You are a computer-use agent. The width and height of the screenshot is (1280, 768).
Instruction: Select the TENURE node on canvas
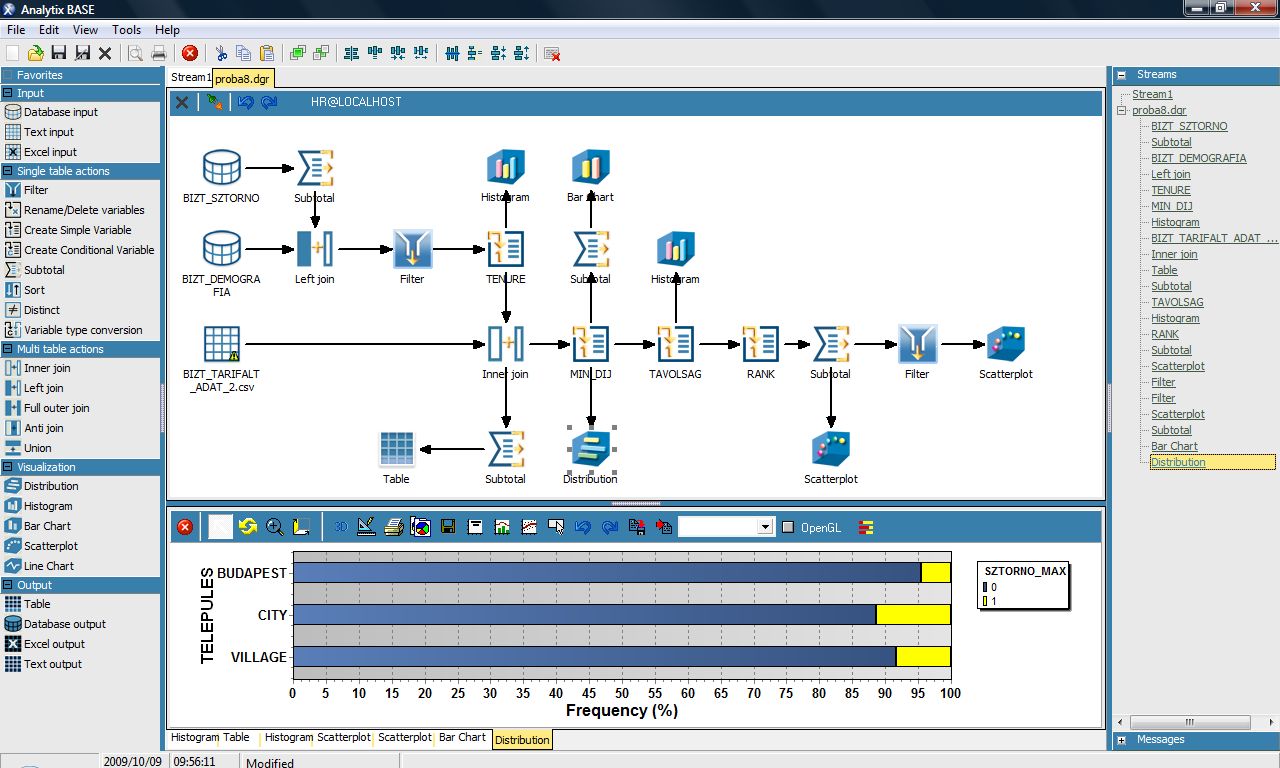pos(506,249)
